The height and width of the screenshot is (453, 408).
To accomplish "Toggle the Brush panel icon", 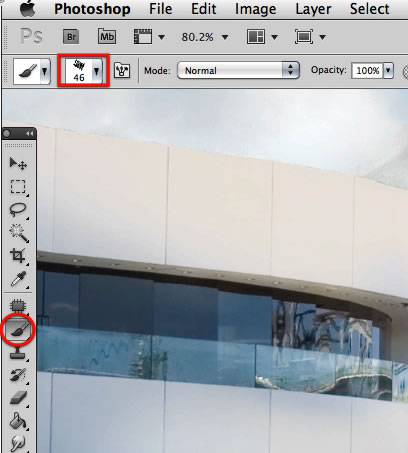I will (122, 71).
